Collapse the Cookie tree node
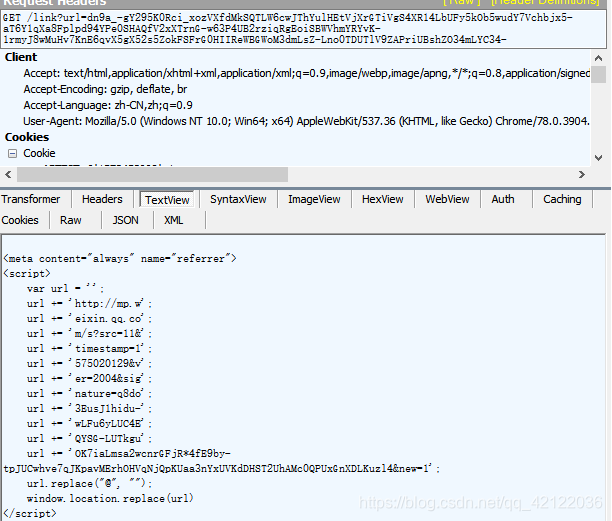 click(x=12, y=153)
